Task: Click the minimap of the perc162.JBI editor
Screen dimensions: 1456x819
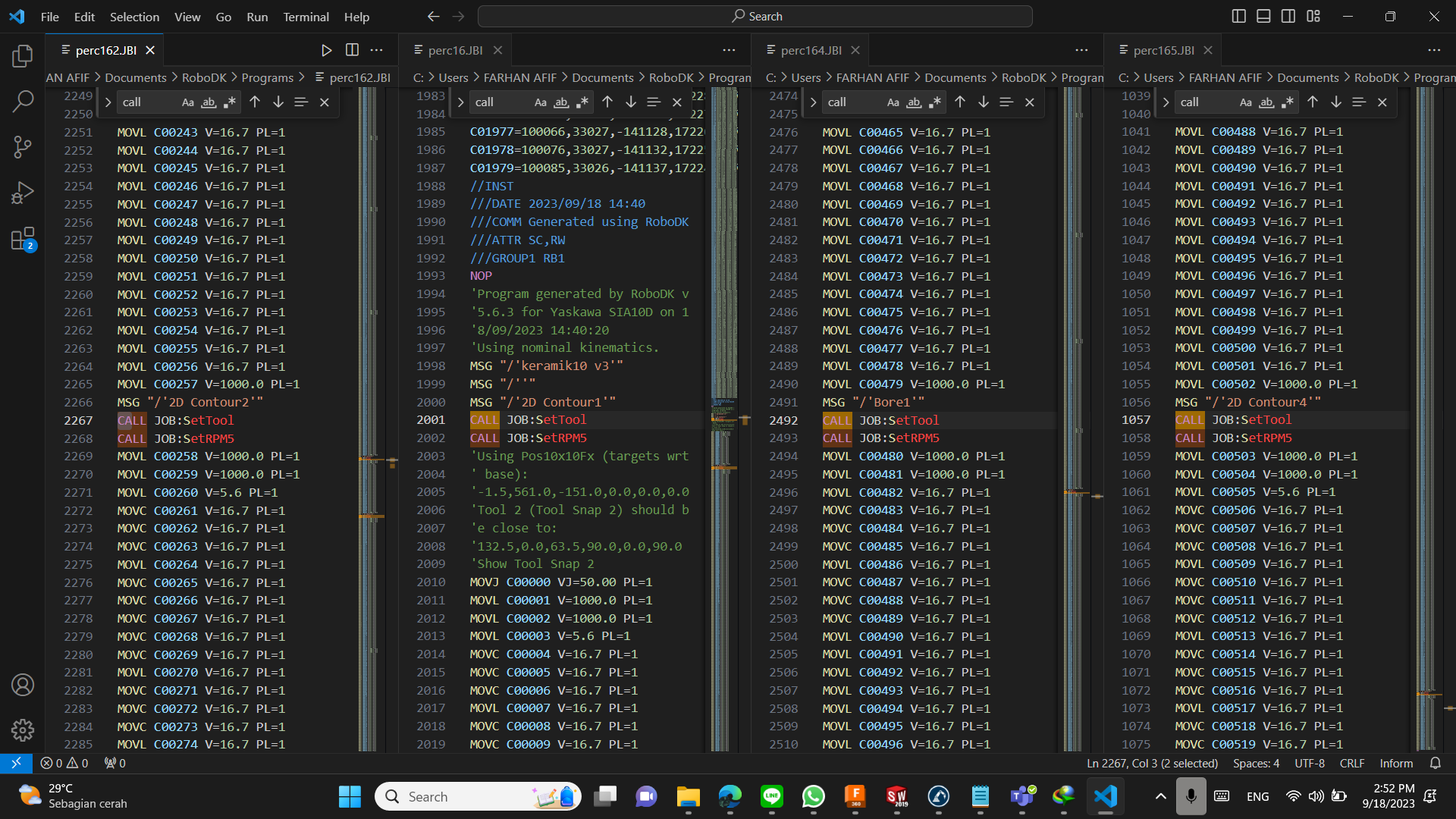Action: click(x=368, y=303)
